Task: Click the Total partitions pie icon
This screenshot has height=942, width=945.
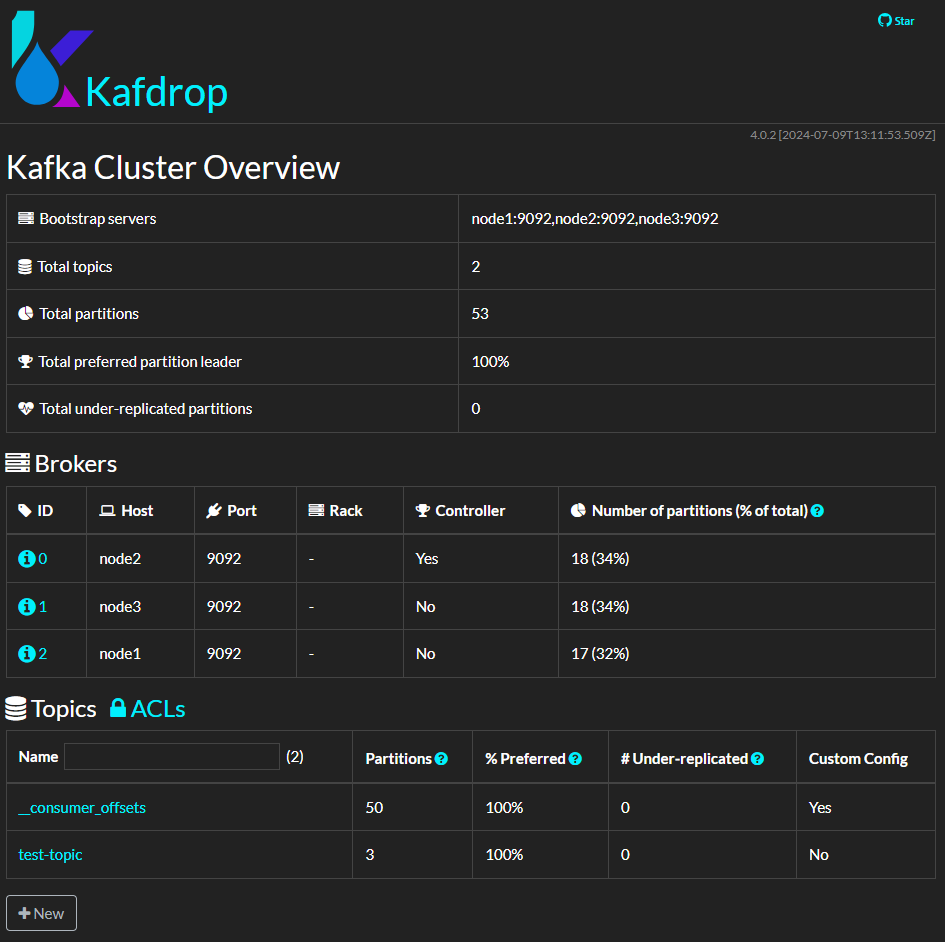Action: (x=25, y=313)
